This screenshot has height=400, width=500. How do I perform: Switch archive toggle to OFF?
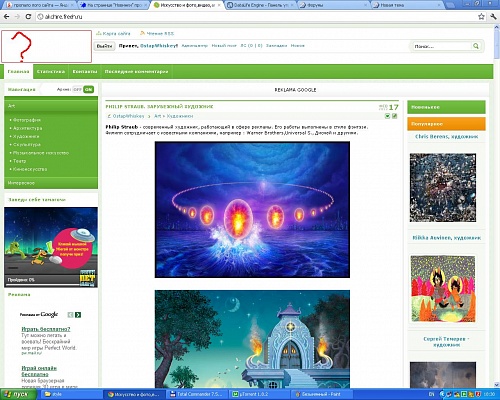pos(77,89)
